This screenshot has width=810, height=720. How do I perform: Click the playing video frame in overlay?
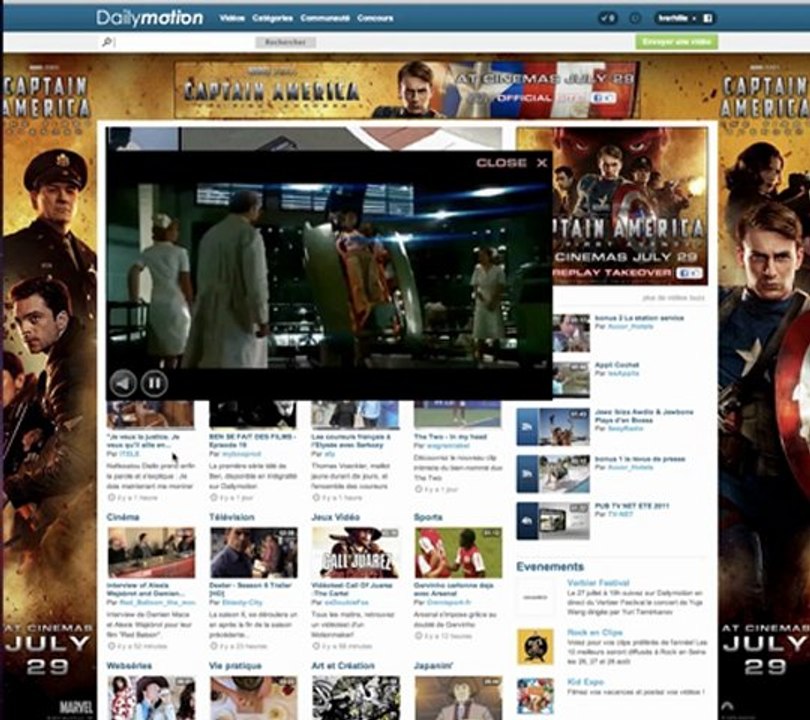[x=329, y=275]
